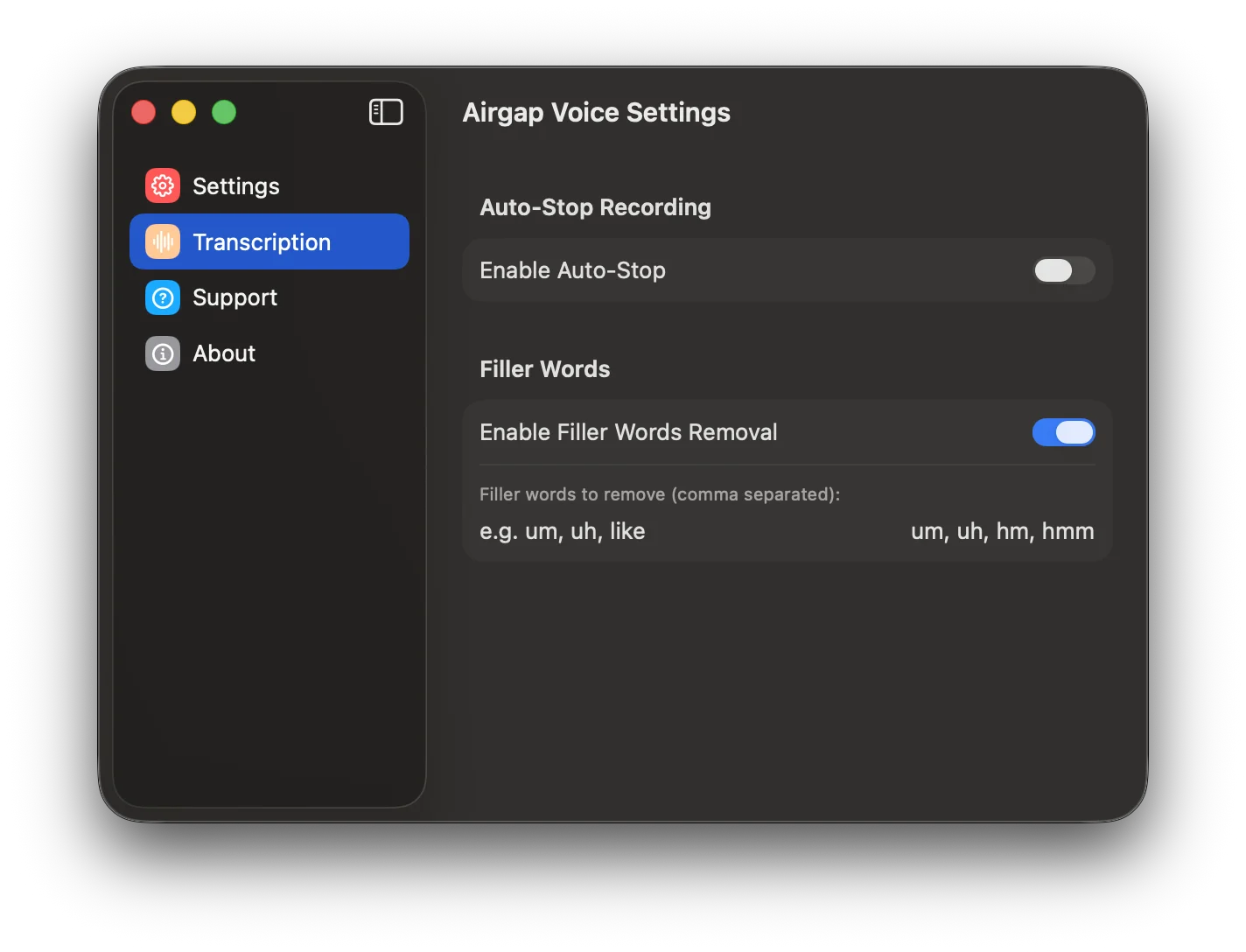1246x952 pixels.
Task: Click the Support question mark icon
Action: [162, 297]
